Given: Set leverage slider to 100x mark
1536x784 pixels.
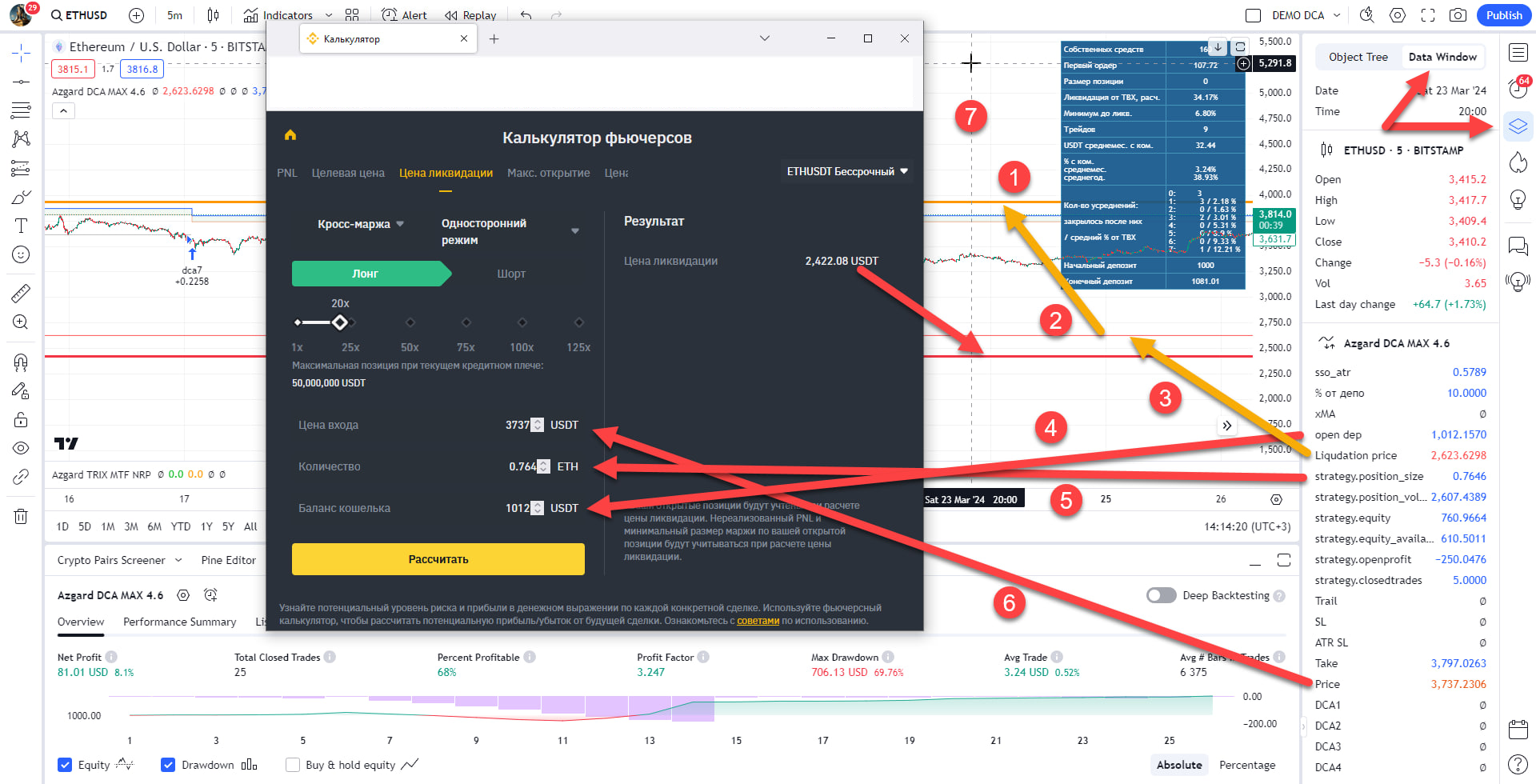Looking at the screenshot, I should (x=522, y=322).
